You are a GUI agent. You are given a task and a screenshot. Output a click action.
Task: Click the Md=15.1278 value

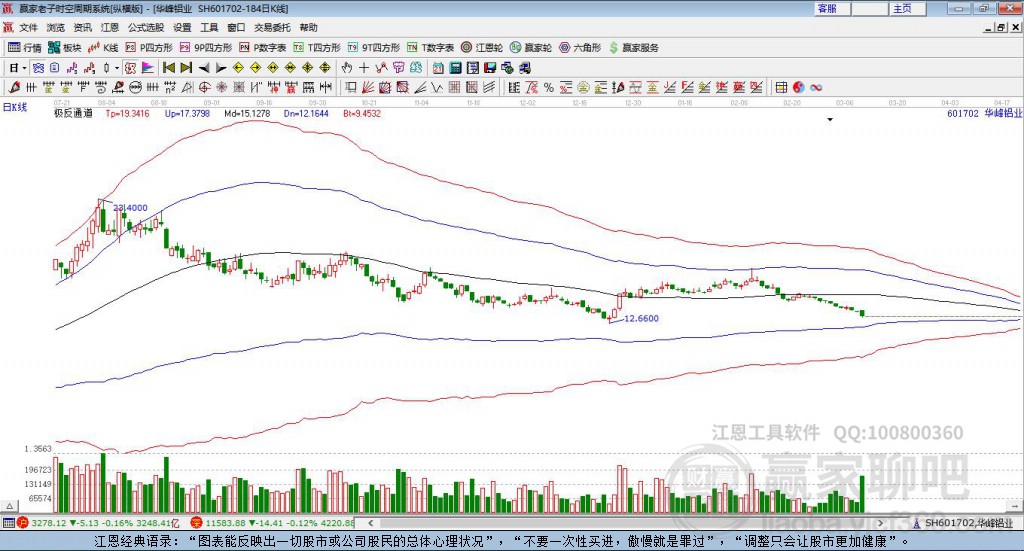click(247, 114)
